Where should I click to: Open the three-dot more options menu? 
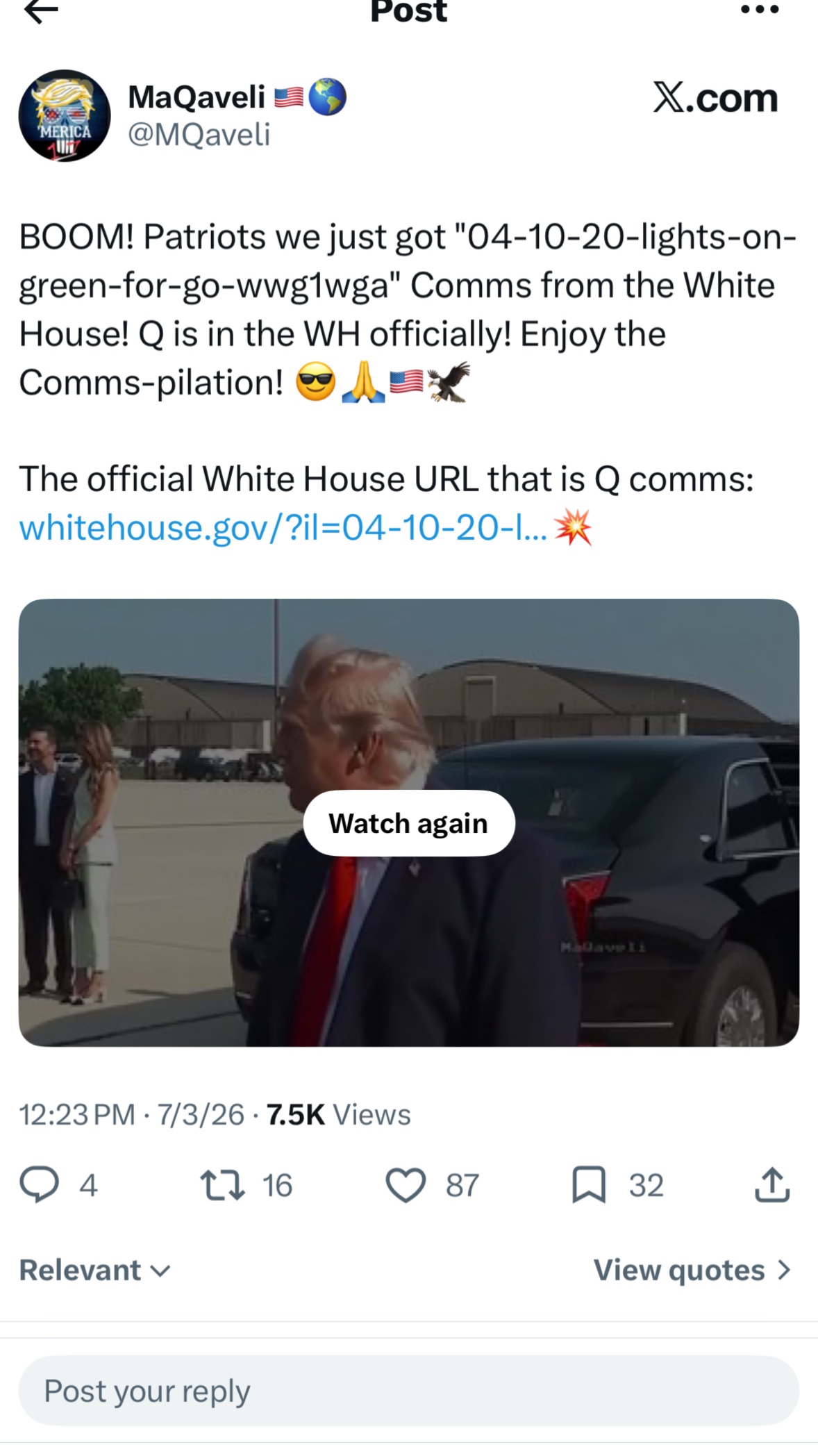[760, 10]
